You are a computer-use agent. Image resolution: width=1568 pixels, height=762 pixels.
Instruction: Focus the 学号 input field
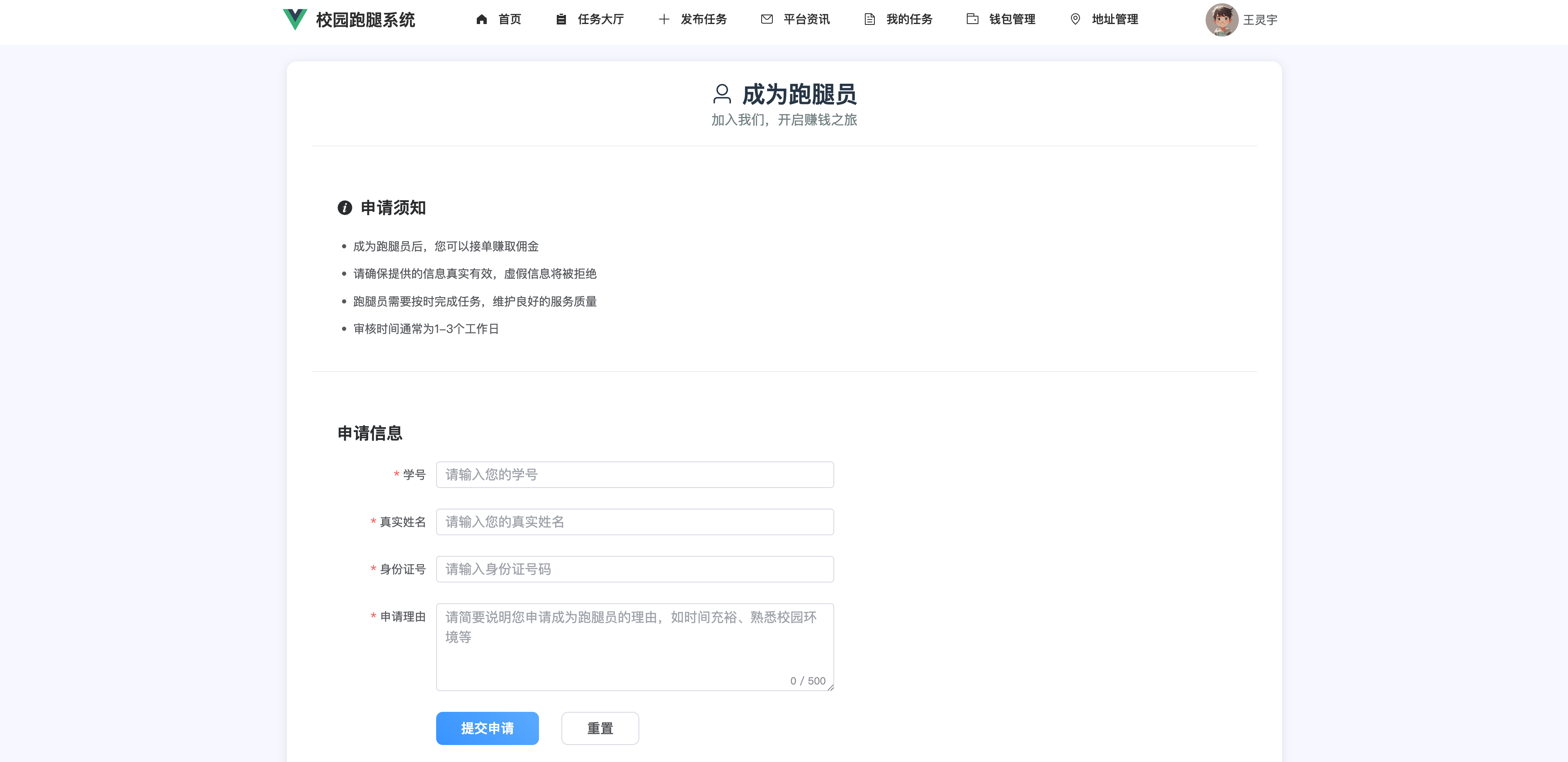(634, 475)
